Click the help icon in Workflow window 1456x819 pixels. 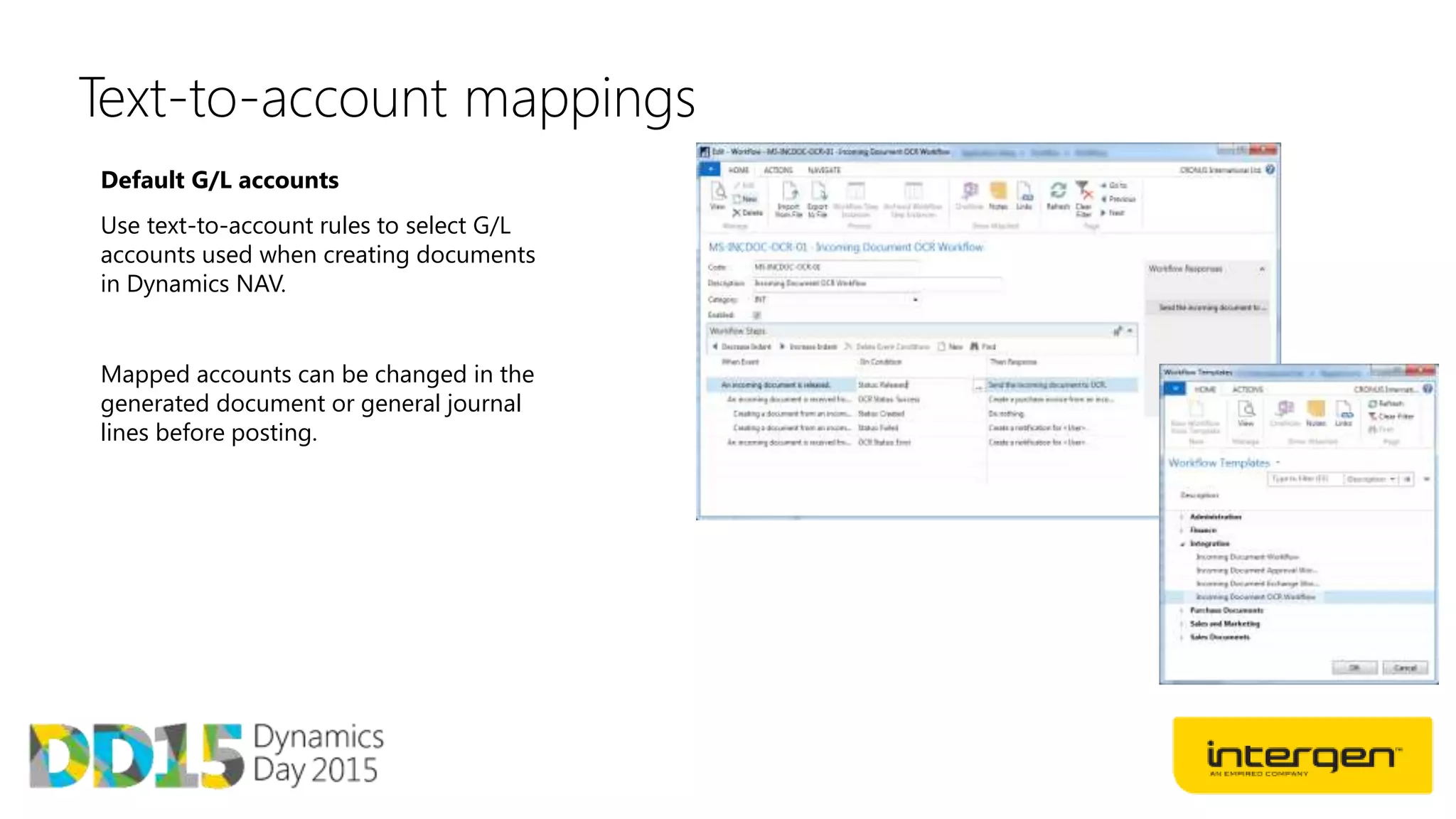[1270, 170]
